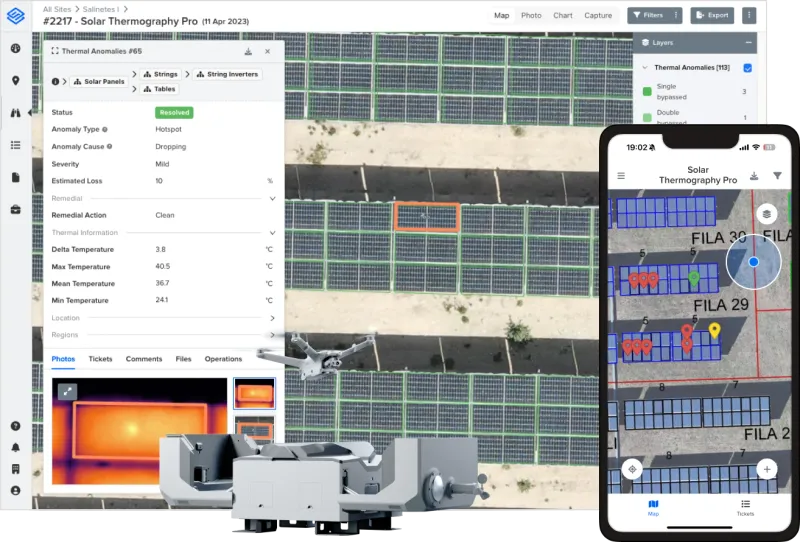Open the list view sidebar icon
Image resolution: width=800 pixels, height=542 pixels.
click(16, 145)
